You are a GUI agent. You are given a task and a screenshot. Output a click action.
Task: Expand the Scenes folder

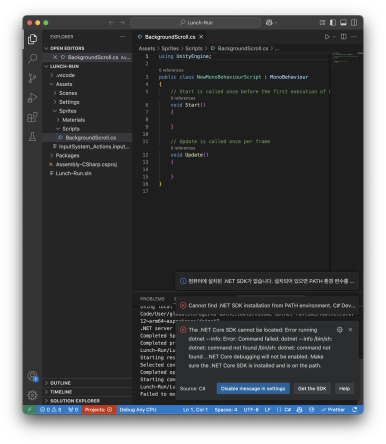68,93
